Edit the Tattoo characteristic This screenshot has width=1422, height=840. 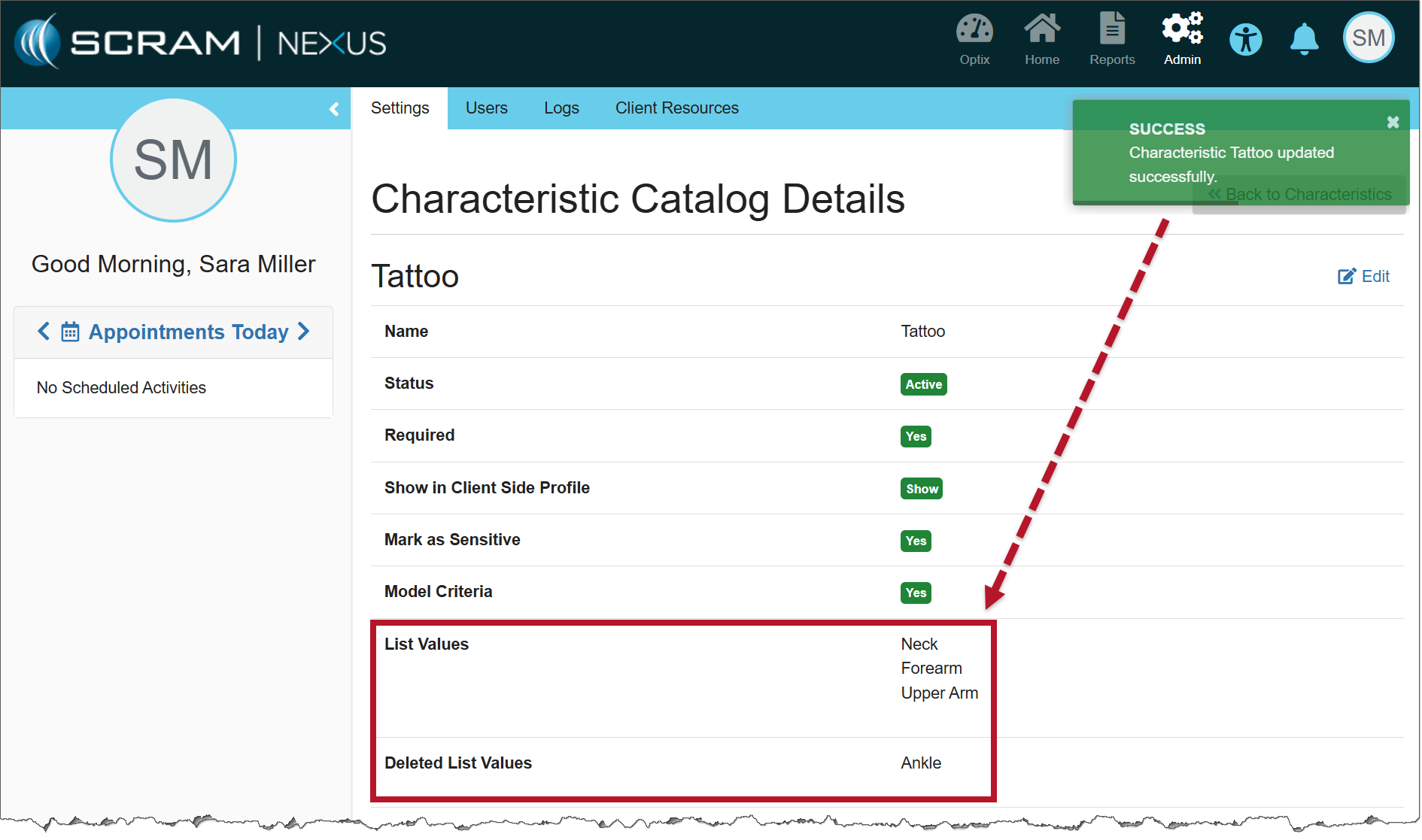click(1363, 276)
